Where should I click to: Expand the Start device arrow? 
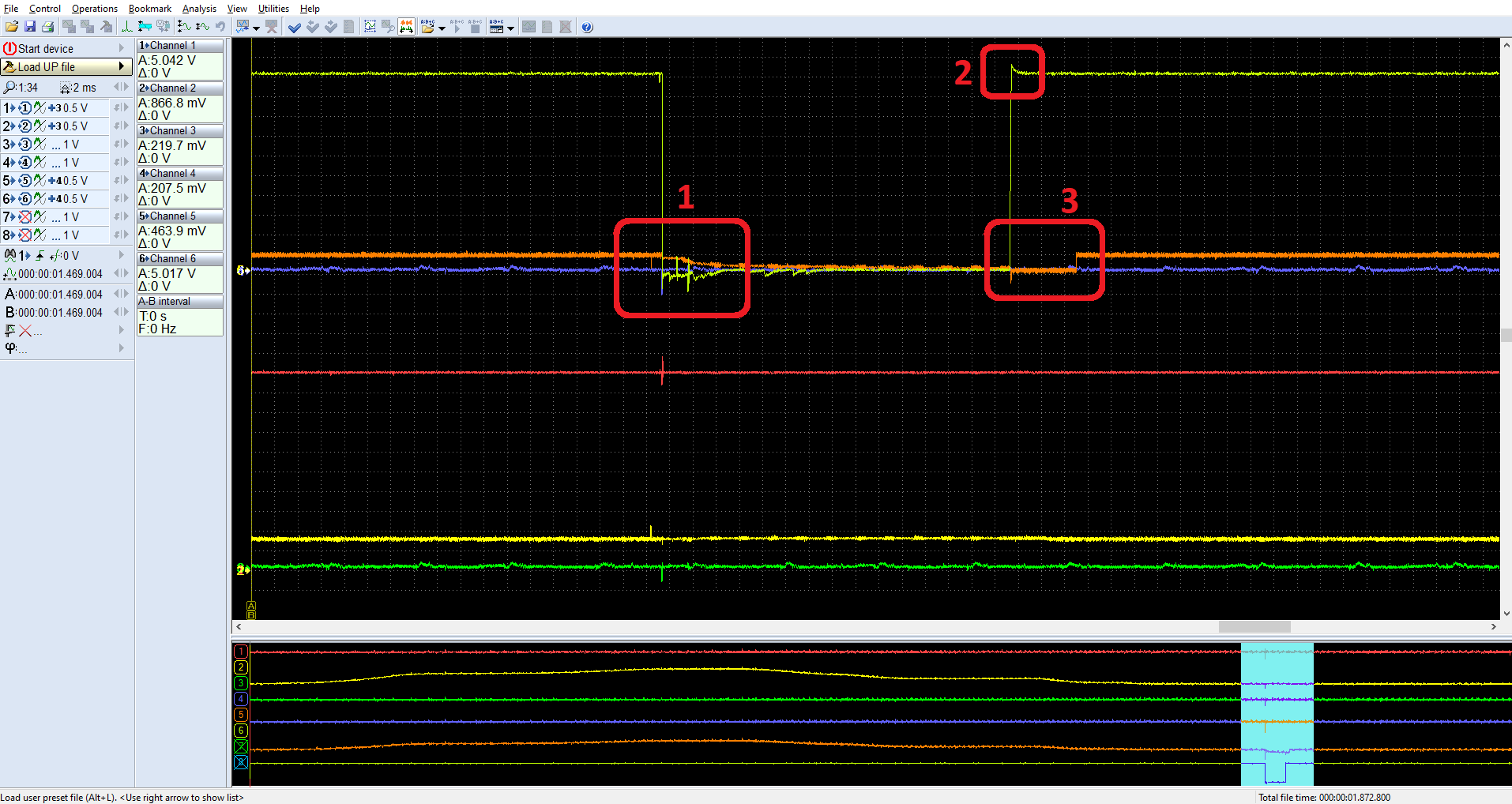pyautogui.click(x=122, y=48)
